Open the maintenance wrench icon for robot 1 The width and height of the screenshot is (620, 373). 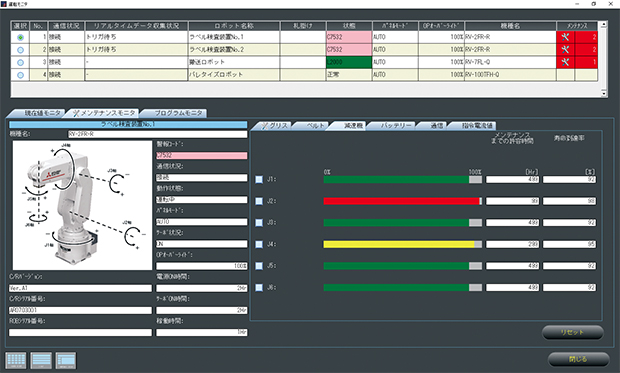point(565,37)
